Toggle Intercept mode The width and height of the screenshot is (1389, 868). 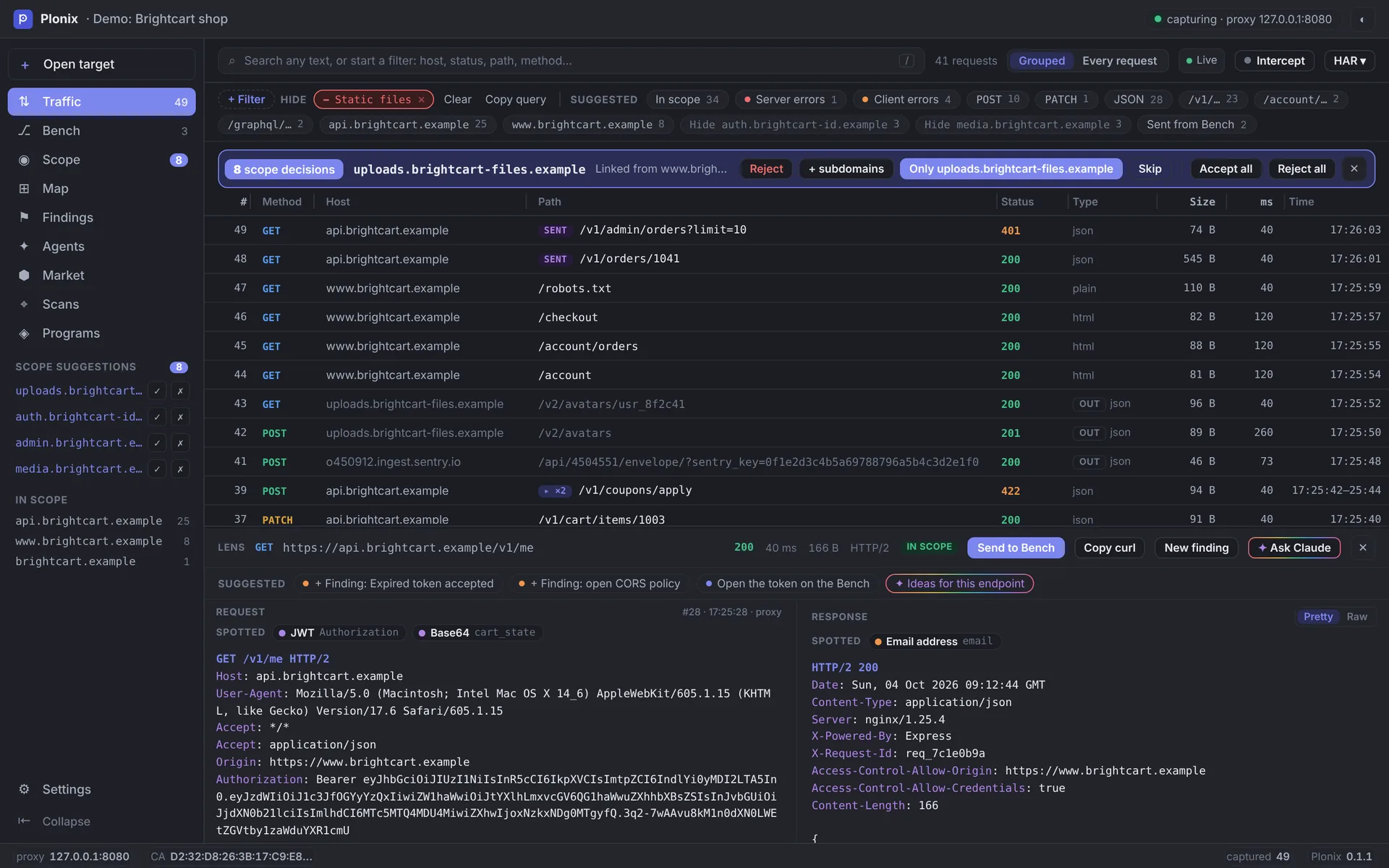click(1274, 61)
